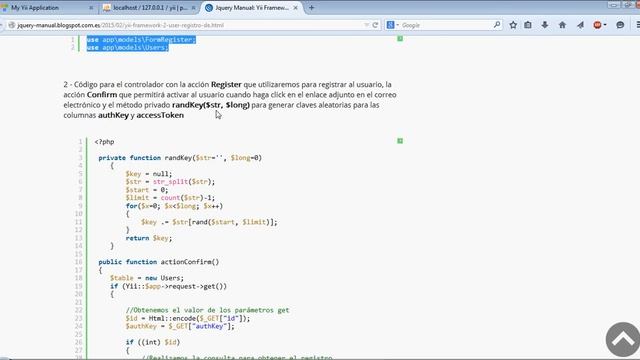Show bookmarks list icon

point(528,25)
